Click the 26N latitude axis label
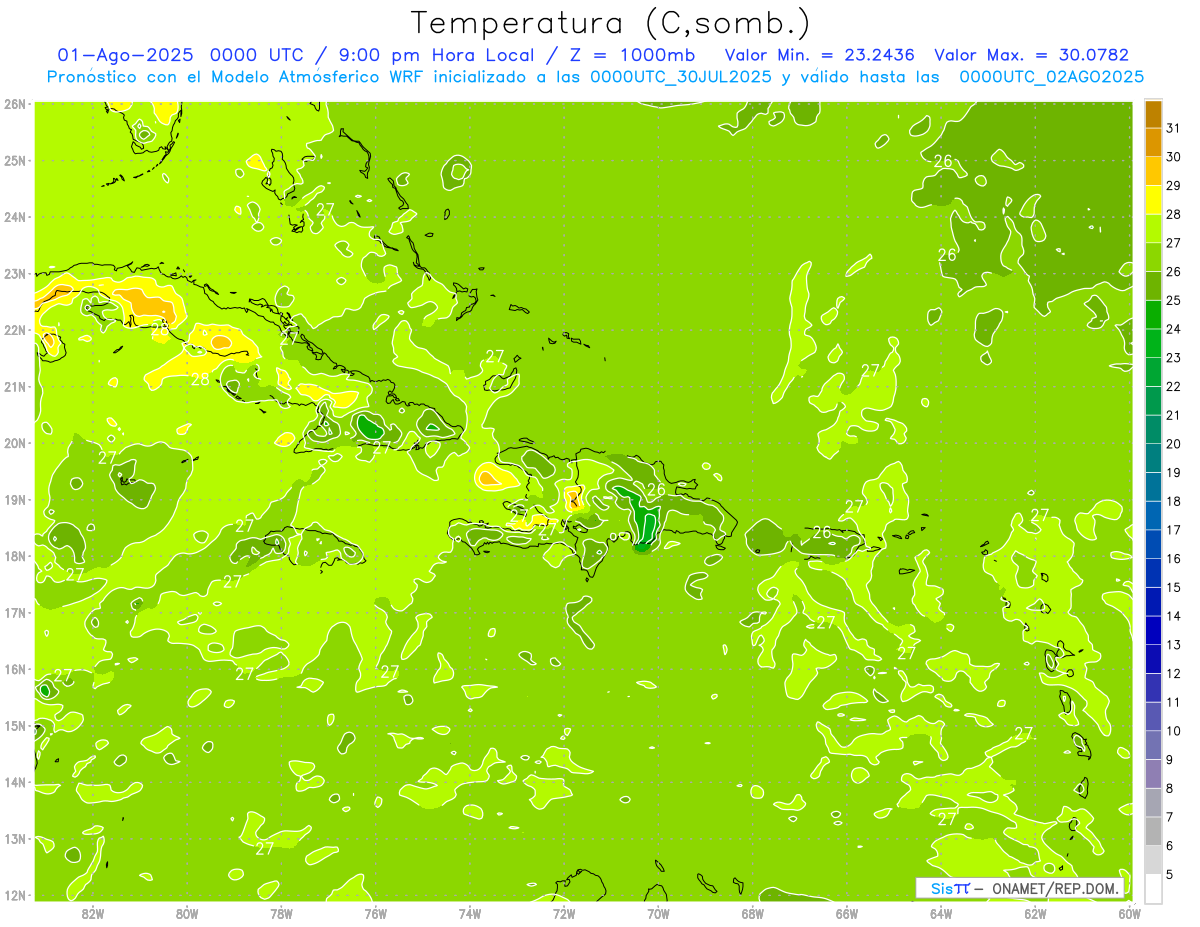This screenshot has width=1200, height=927. [15, 104]
